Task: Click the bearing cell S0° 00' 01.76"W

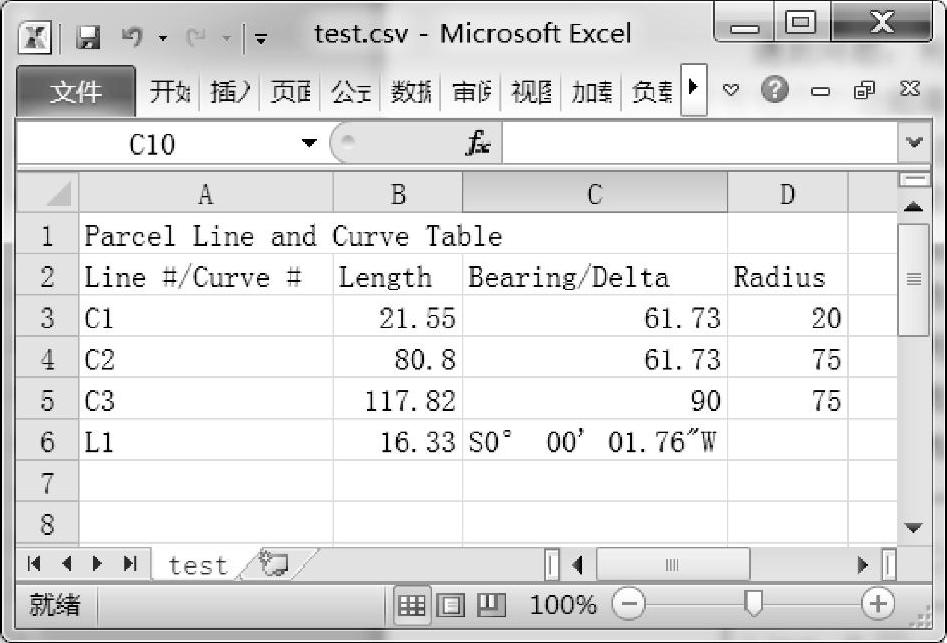Action: click(x=595, y=441)
